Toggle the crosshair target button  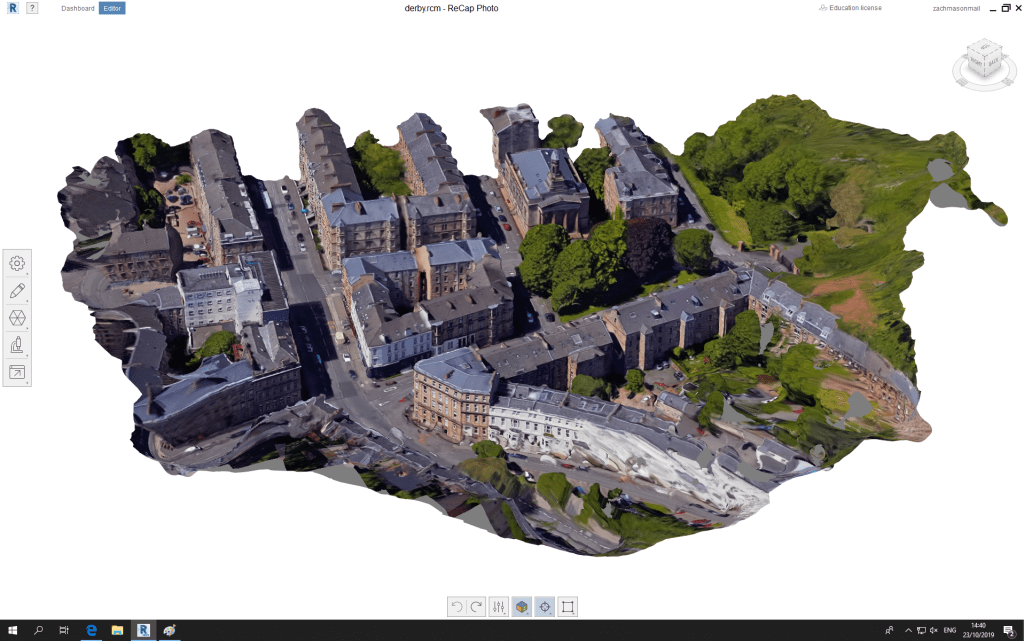click(544, 606)
